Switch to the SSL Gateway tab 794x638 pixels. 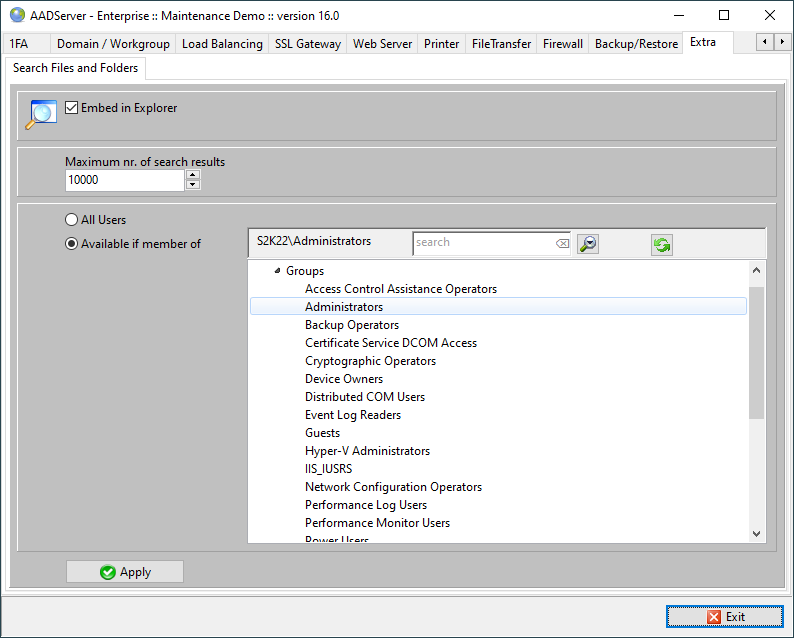click(x=307, y=44)
